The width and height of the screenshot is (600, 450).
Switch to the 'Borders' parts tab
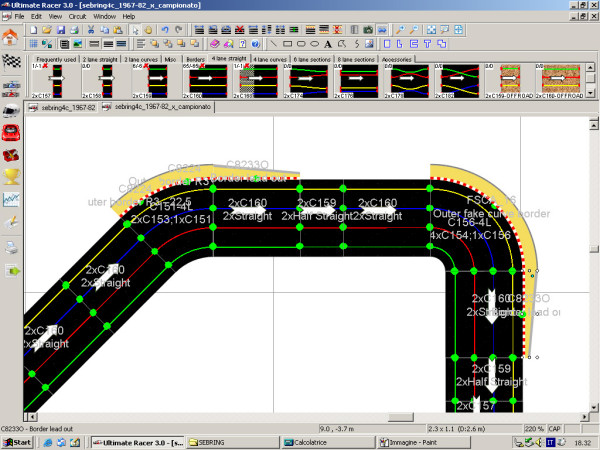[x=194, y=60]
